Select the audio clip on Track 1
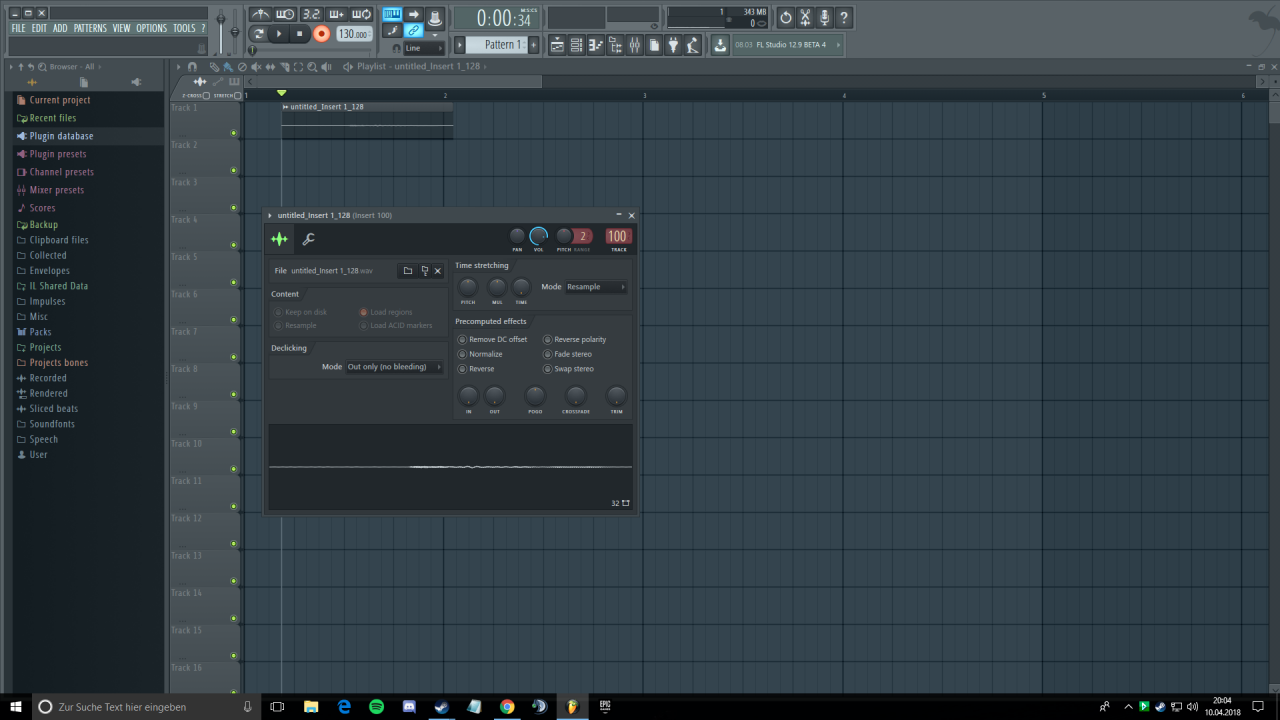Screen dimensions: 1280x720 pos(367,120)
